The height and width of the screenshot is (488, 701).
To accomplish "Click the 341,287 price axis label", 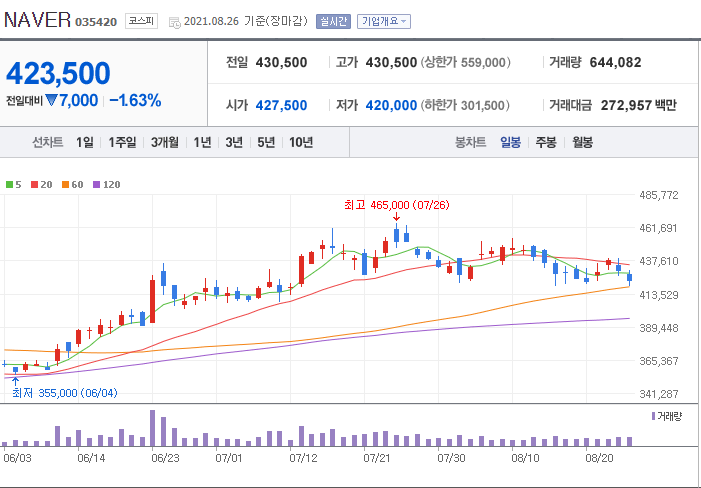I will click(x=659, y=394).
